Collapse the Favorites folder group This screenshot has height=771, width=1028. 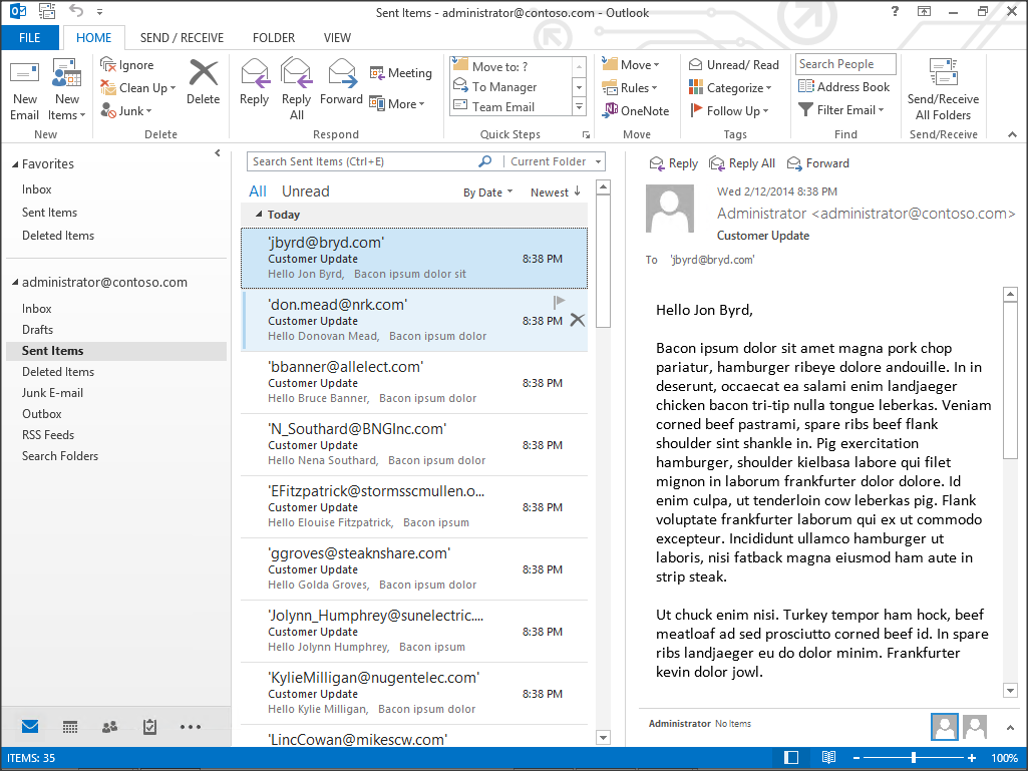15,165
